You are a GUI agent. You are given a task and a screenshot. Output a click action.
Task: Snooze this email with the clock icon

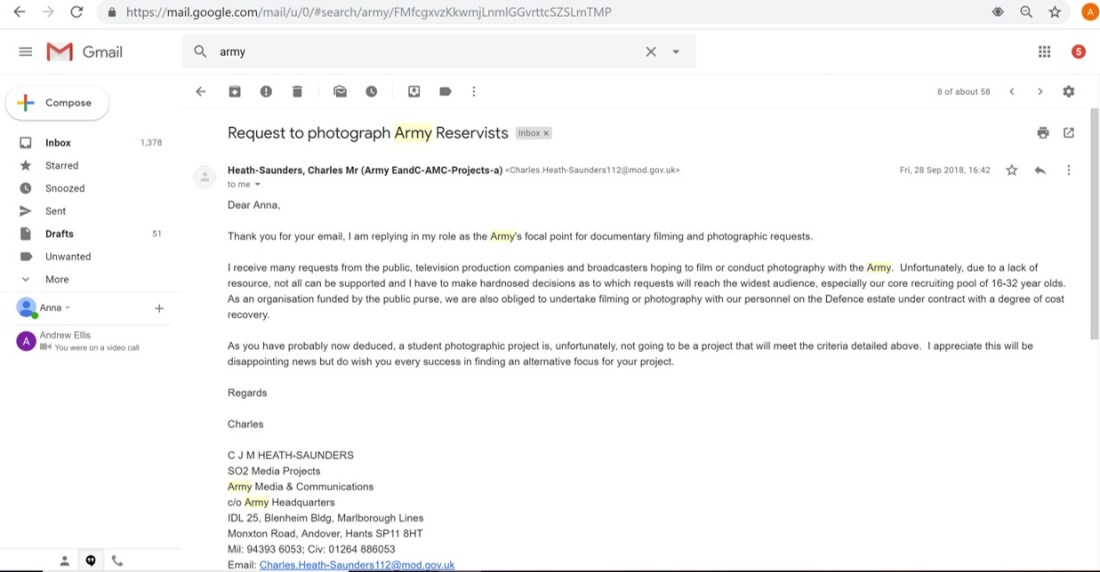click(x=371, y=91)
